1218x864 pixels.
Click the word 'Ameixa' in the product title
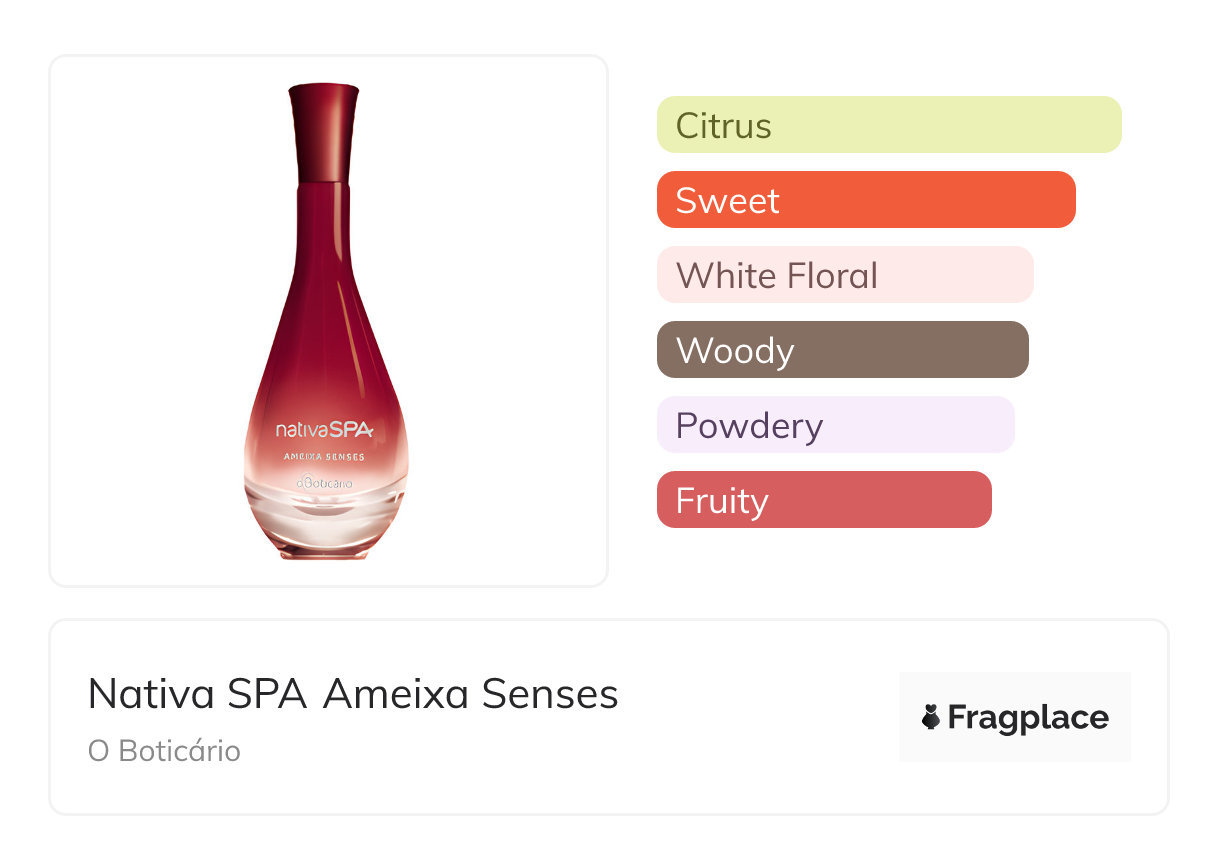click(397, 693)
